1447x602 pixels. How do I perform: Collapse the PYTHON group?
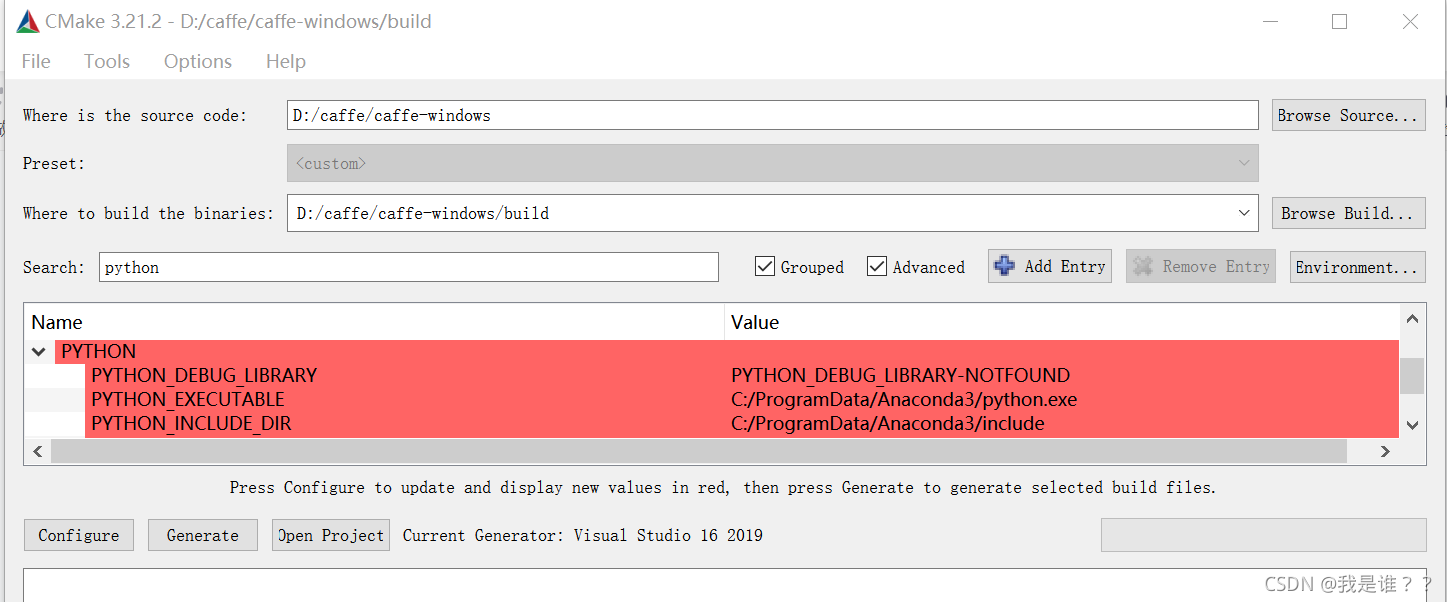tap(38, 351)
